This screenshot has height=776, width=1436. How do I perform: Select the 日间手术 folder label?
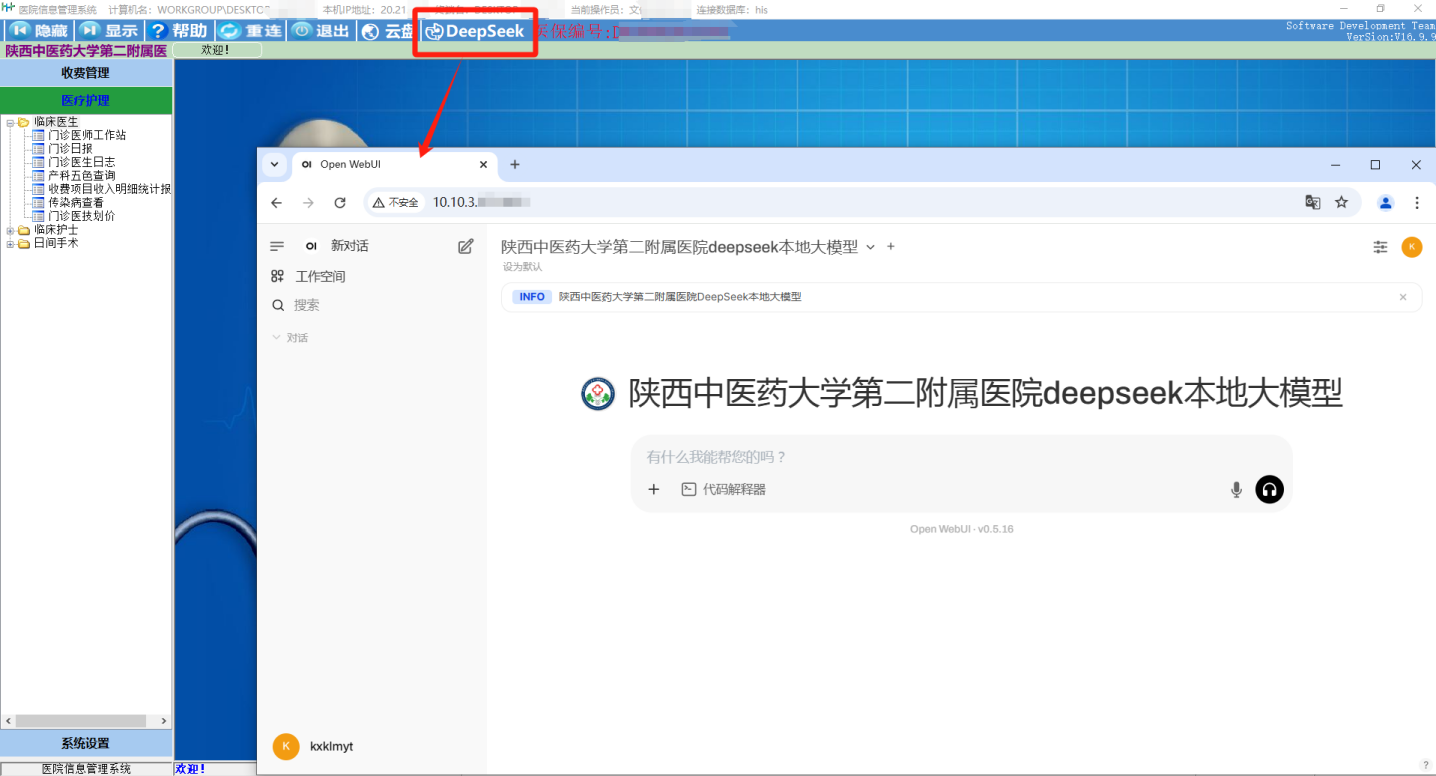click(55, 243)
